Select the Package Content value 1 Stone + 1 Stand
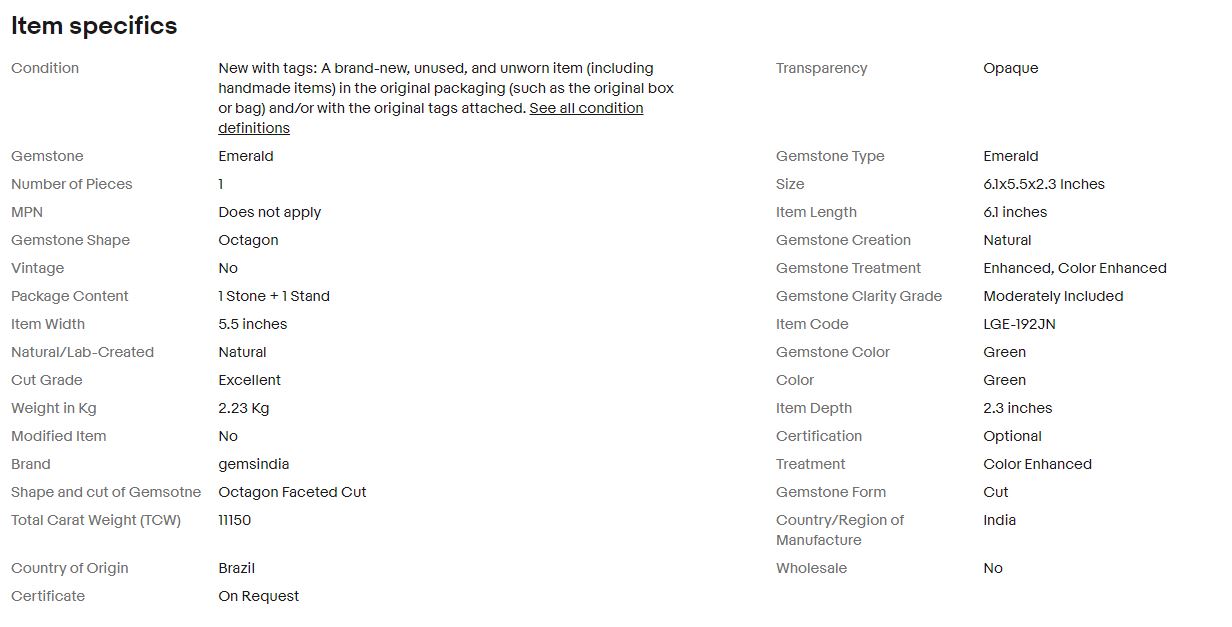This screenshot has height=627, width=1232. coord(274,296)
